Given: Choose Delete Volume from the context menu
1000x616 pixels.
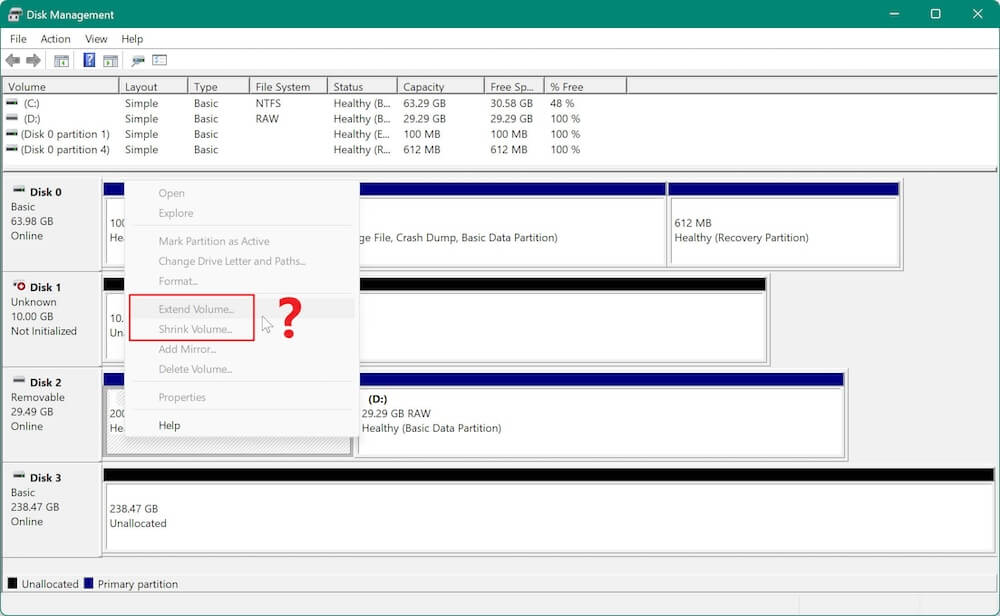Looking at the screenshot, I should pos(195,369).
